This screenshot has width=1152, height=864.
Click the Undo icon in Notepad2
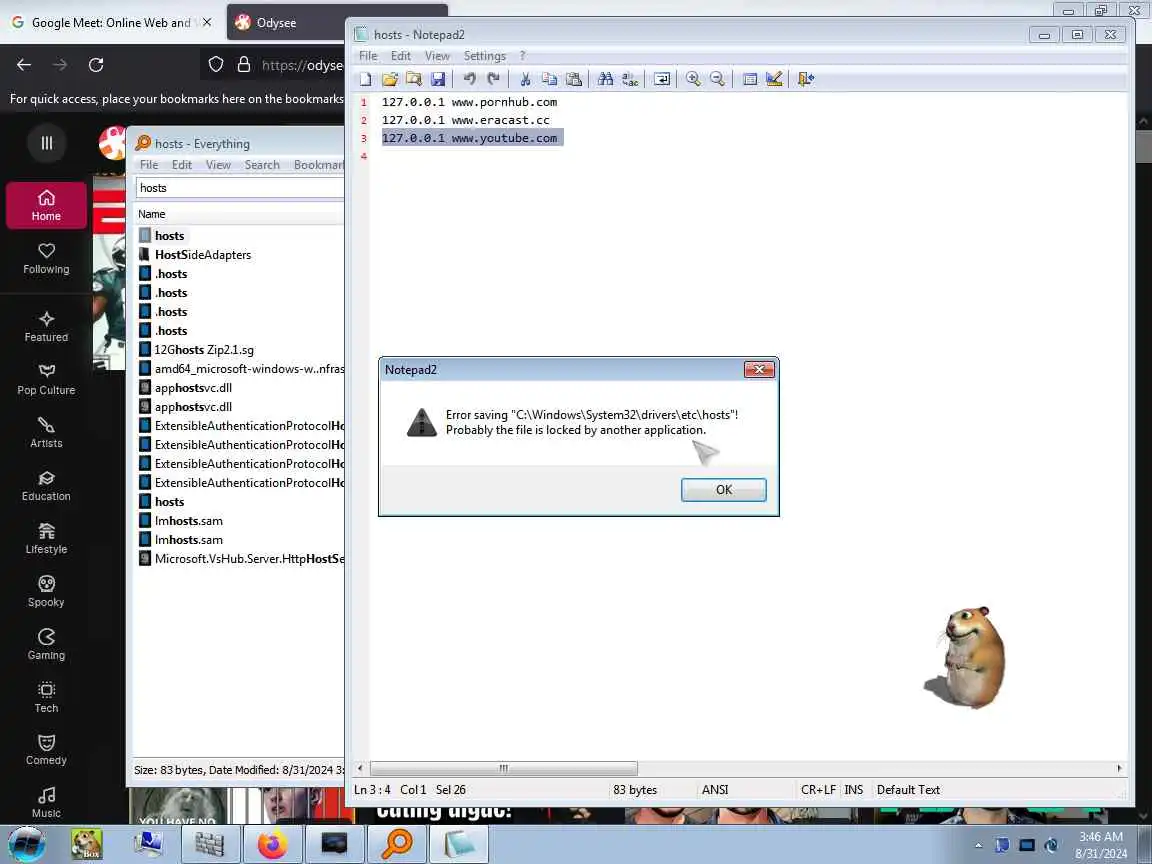click(x=469, y=79)
